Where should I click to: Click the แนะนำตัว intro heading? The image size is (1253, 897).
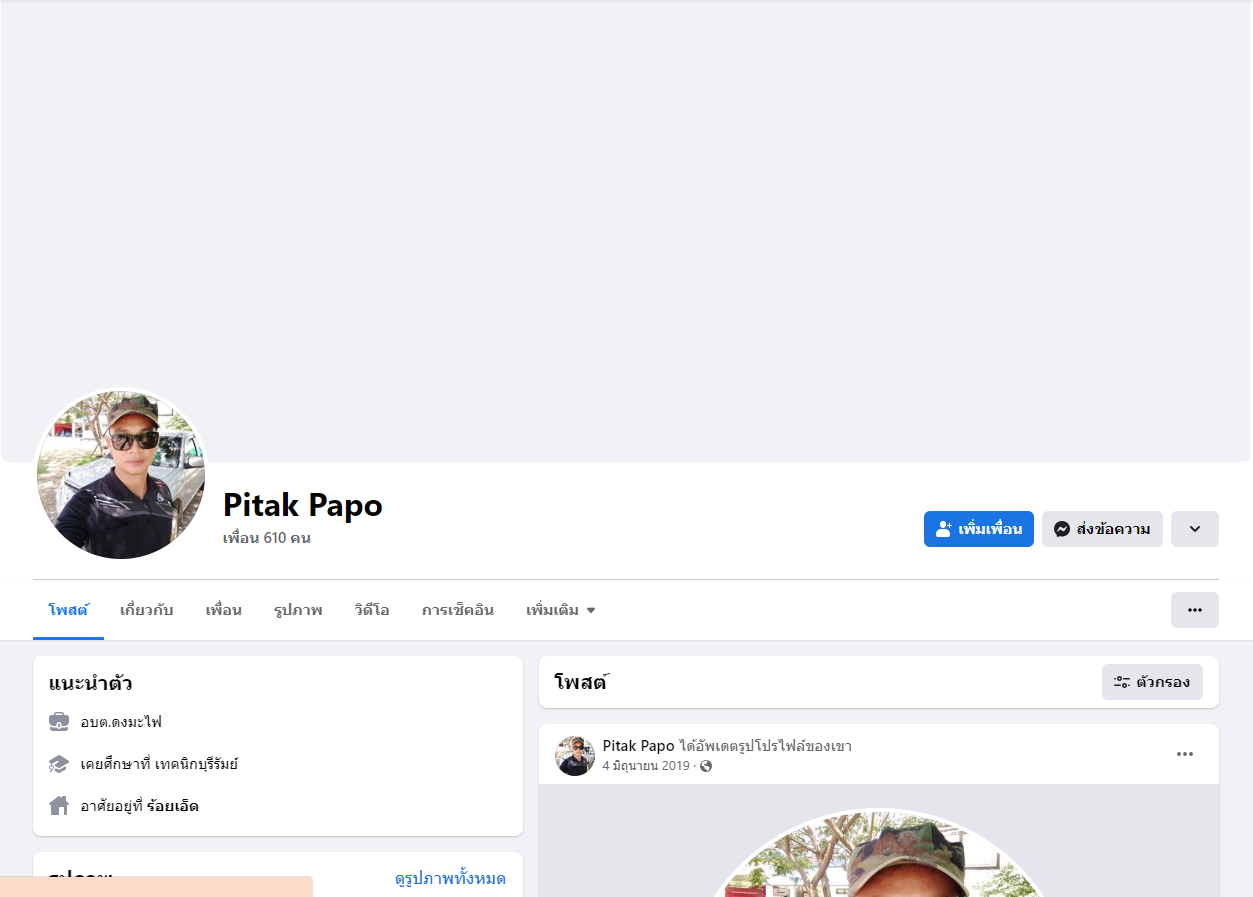[x=91, y=684]
